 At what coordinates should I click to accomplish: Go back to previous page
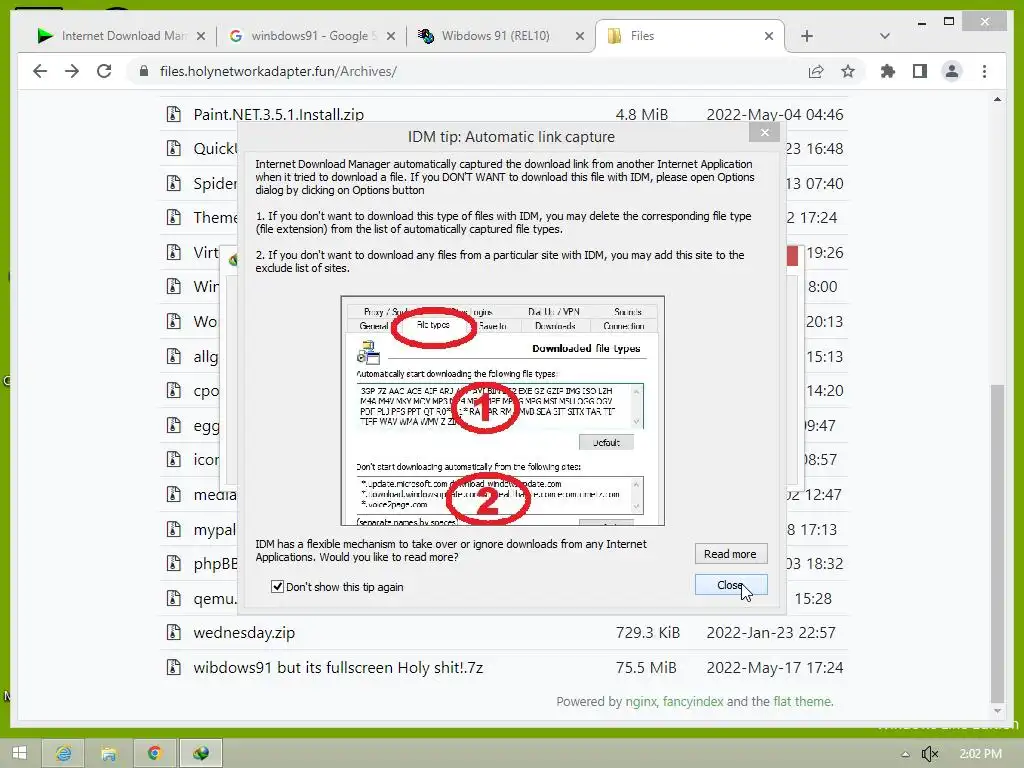[40, 71]
